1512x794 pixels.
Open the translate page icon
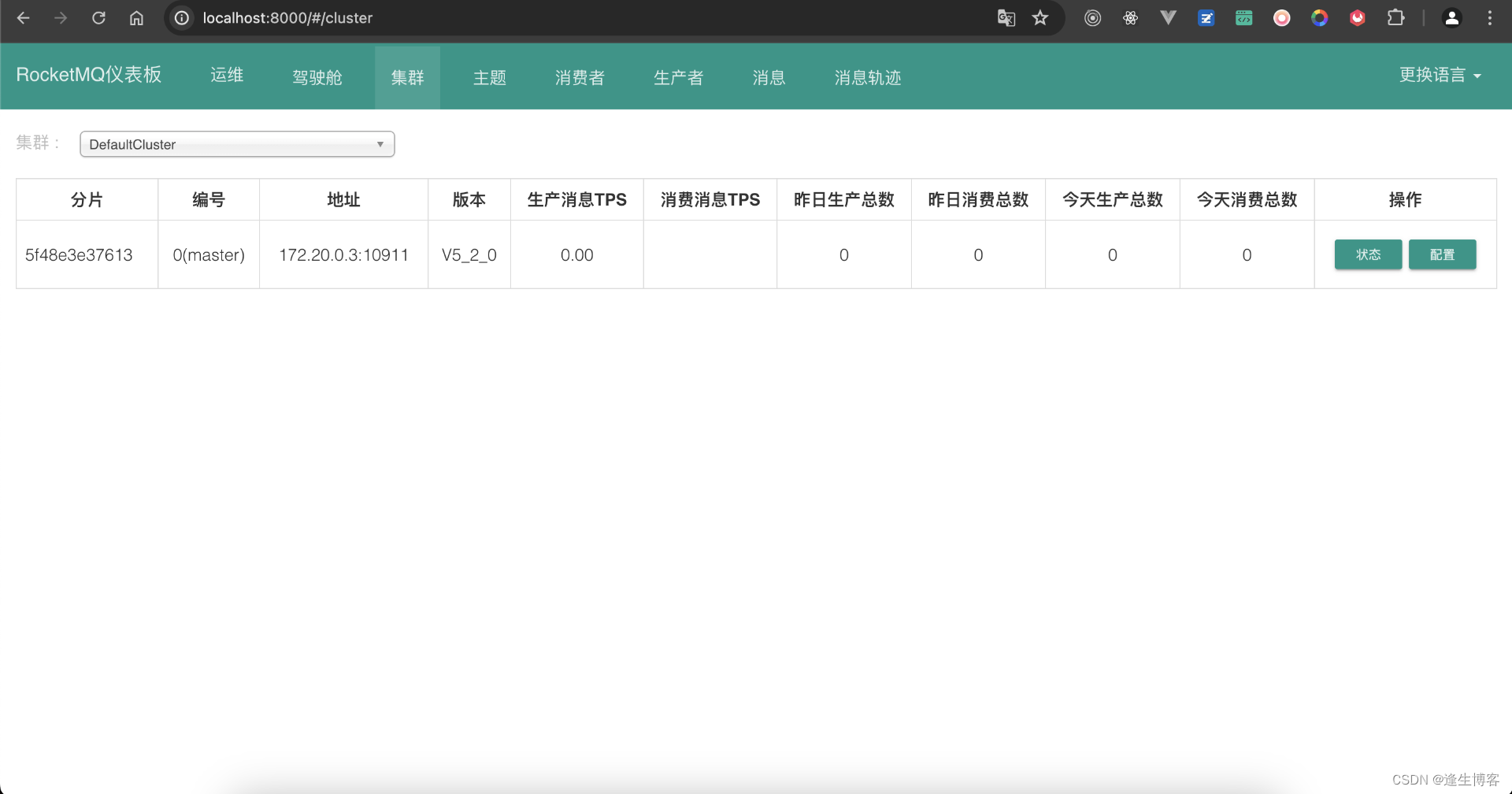(x=1006, y=17)
